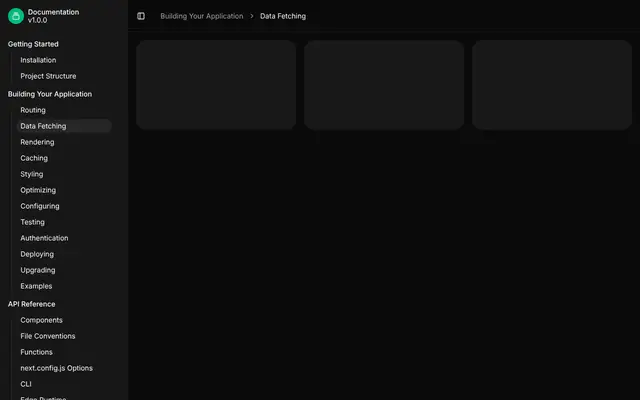Click the middle placeholder card
This screenshot has width=640, height=400.
click(384, 85)
